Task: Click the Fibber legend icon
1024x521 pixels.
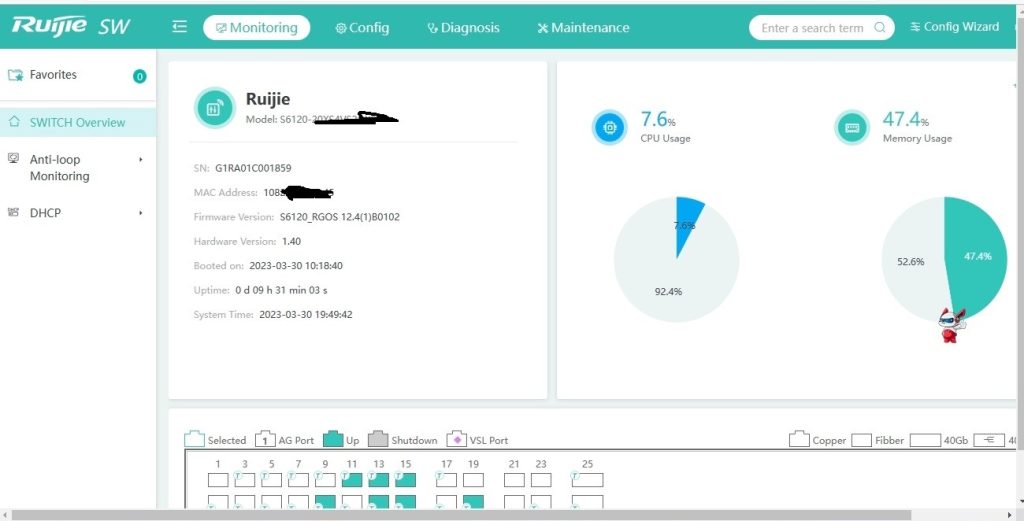Action: (x=861, y=440)
